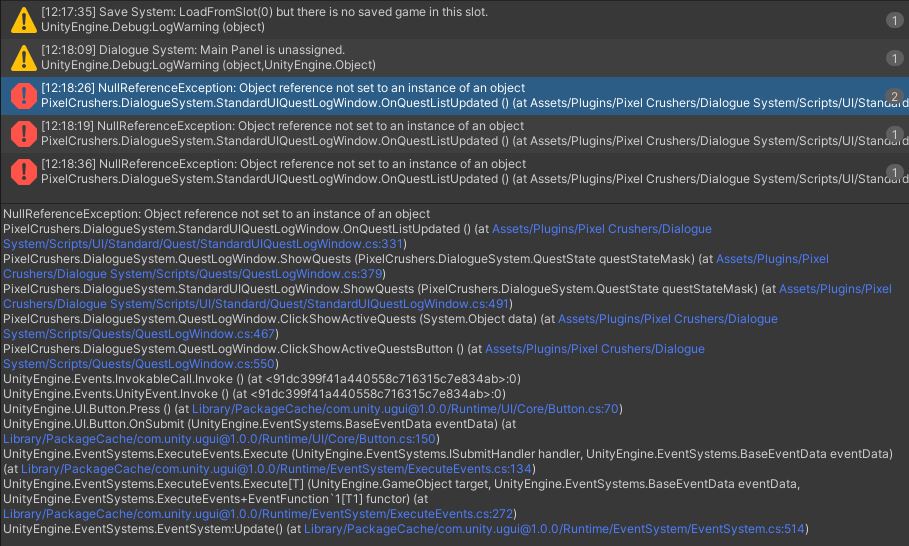Viewport: 909px width, 546px height.
Task: Open the ExecuteEvents.cs:272 source link
Action: click(x=258, y=515)
